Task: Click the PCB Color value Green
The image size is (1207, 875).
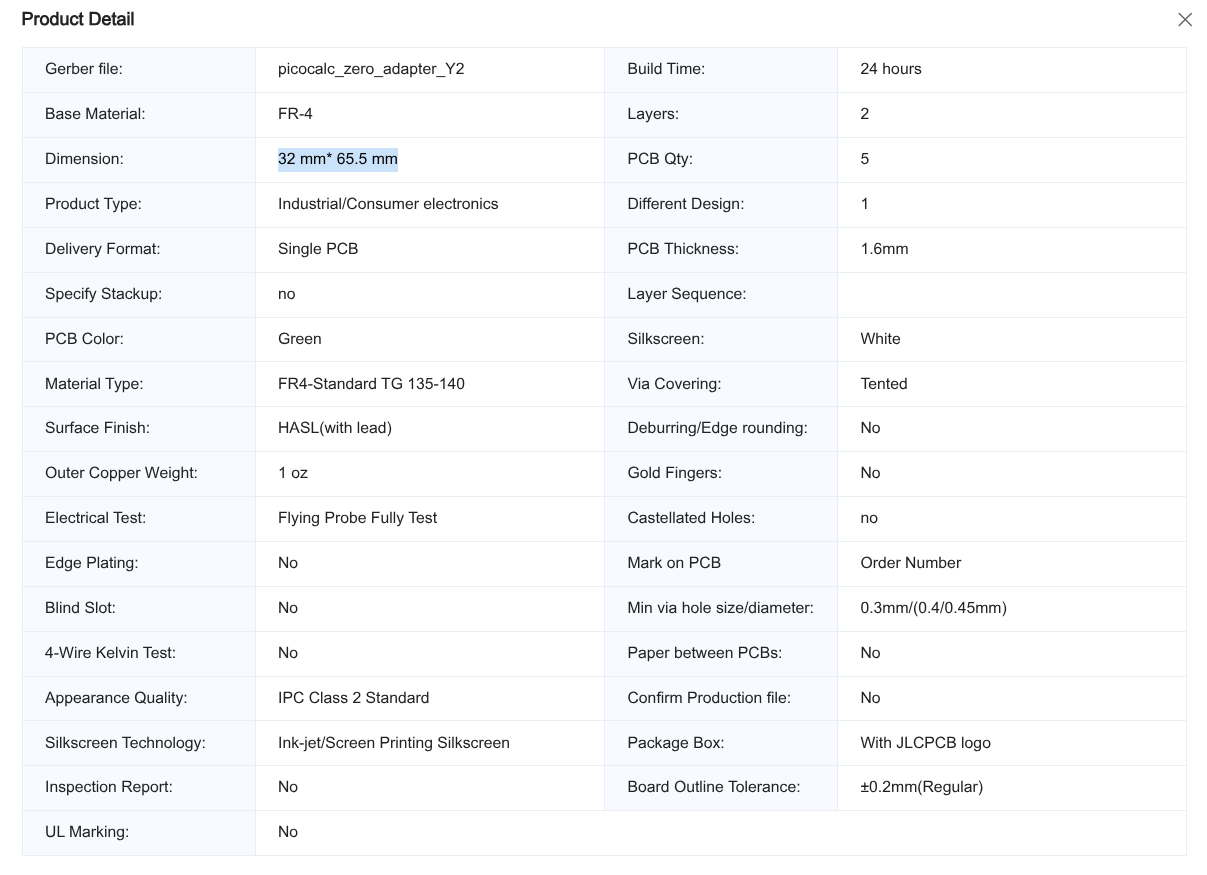Action: [x=300, y=339]
